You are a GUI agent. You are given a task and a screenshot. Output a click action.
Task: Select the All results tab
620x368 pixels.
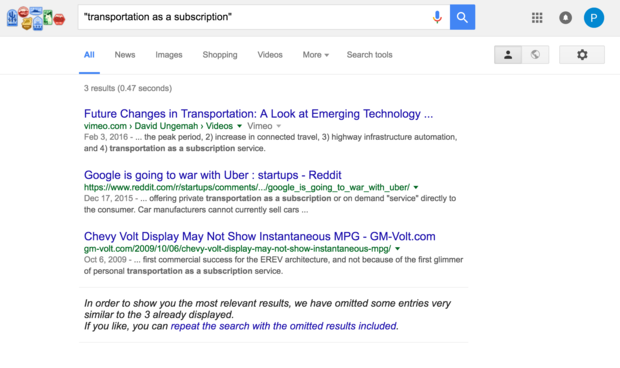coord(89,55)
